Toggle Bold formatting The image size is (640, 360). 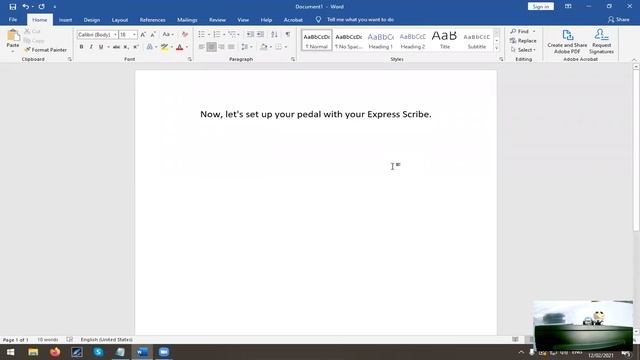(82, 47)
